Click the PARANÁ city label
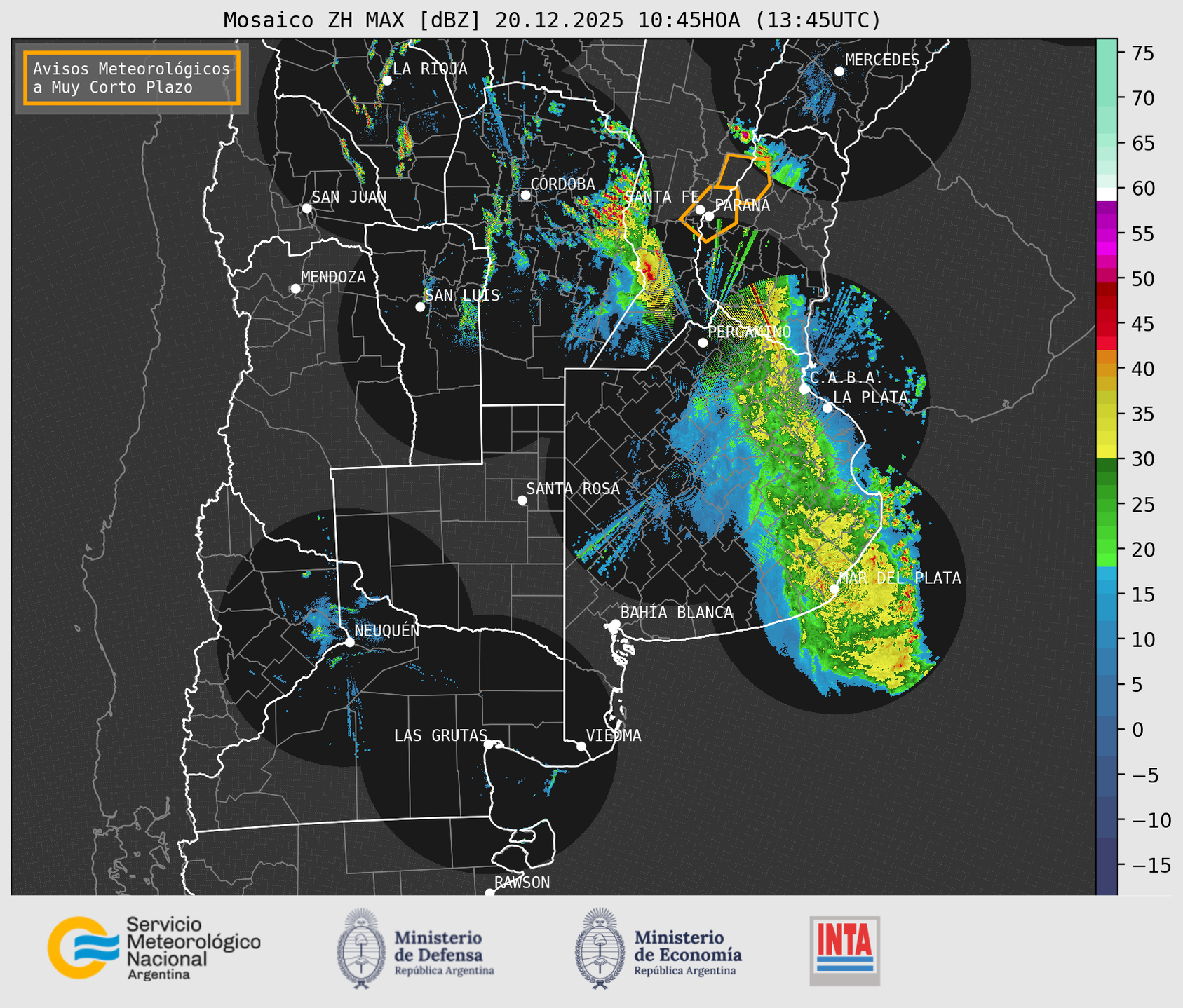1183x1008 pixels. point(742,205)
